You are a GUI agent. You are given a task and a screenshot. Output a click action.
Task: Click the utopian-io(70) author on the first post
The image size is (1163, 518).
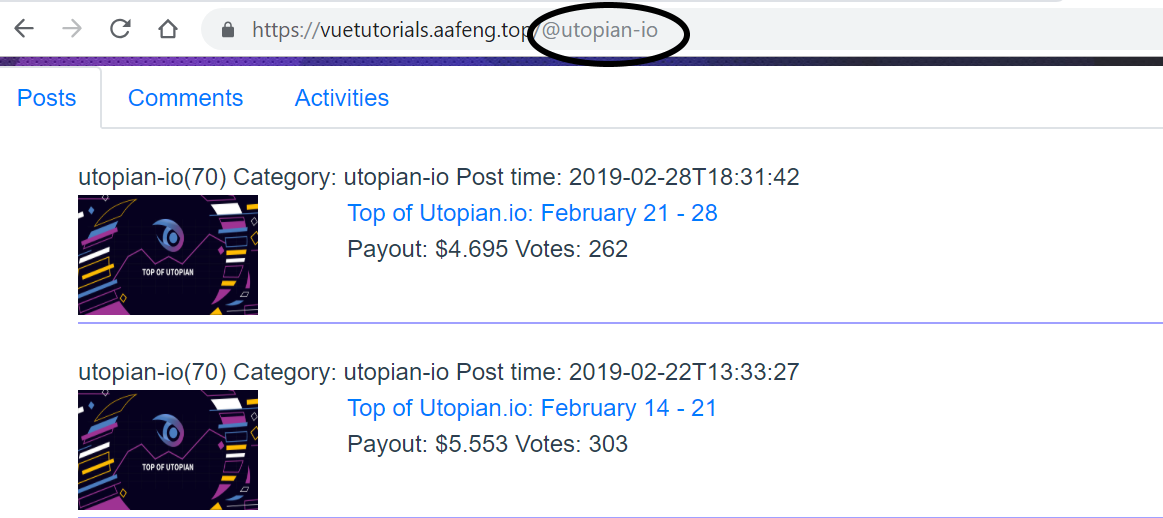tap(152, 177)
